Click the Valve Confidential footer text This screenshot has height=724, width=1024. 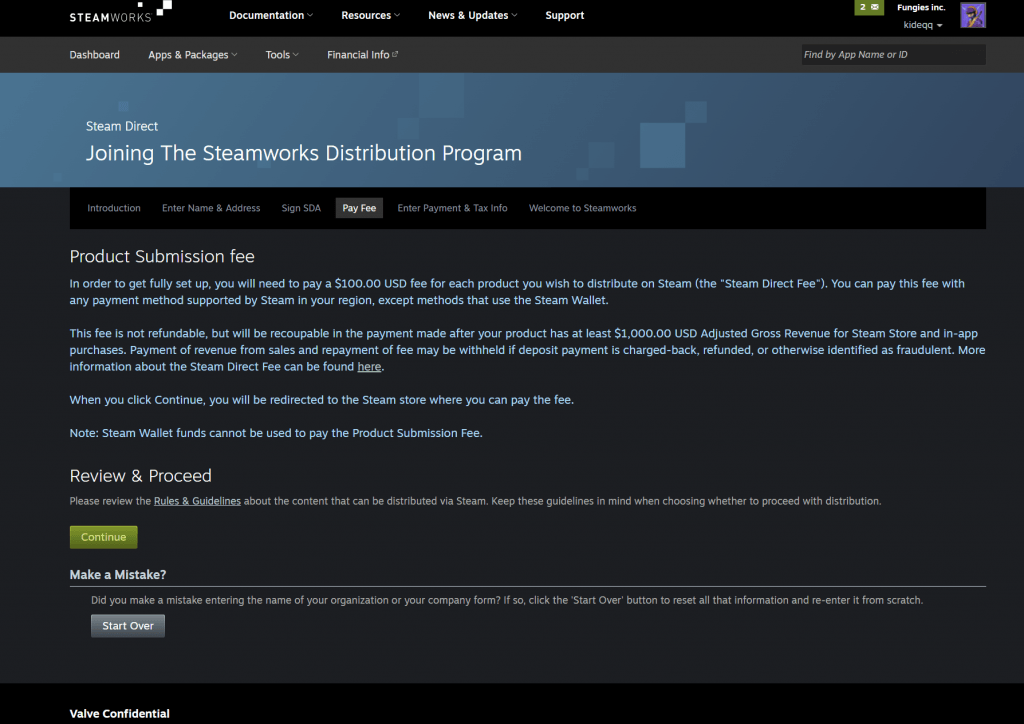(x=120, y=714)
